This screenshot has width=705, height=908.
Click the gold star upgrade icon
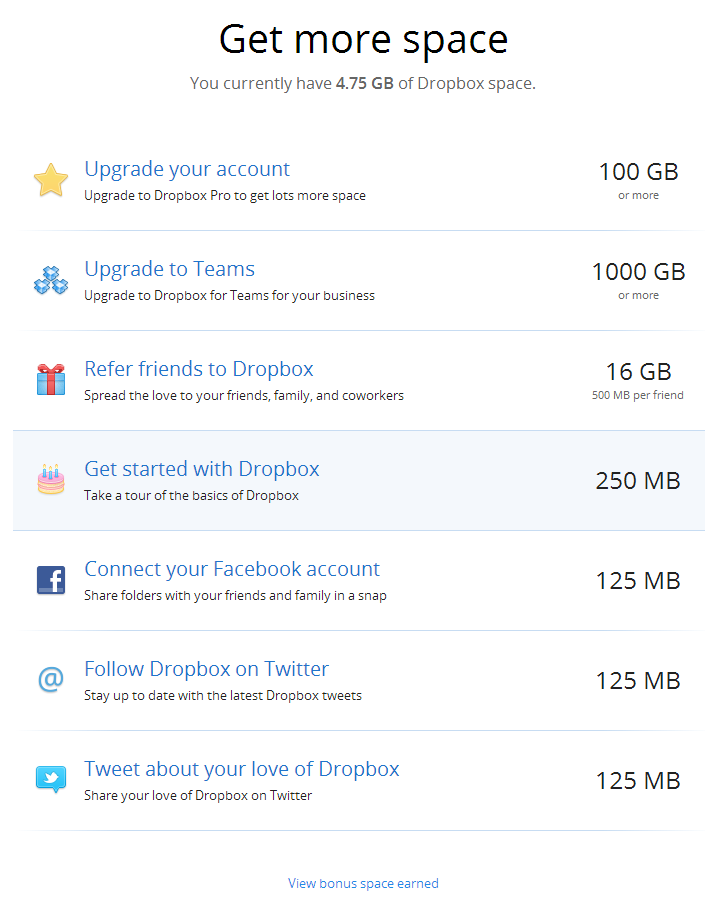(x=51, y=180)
